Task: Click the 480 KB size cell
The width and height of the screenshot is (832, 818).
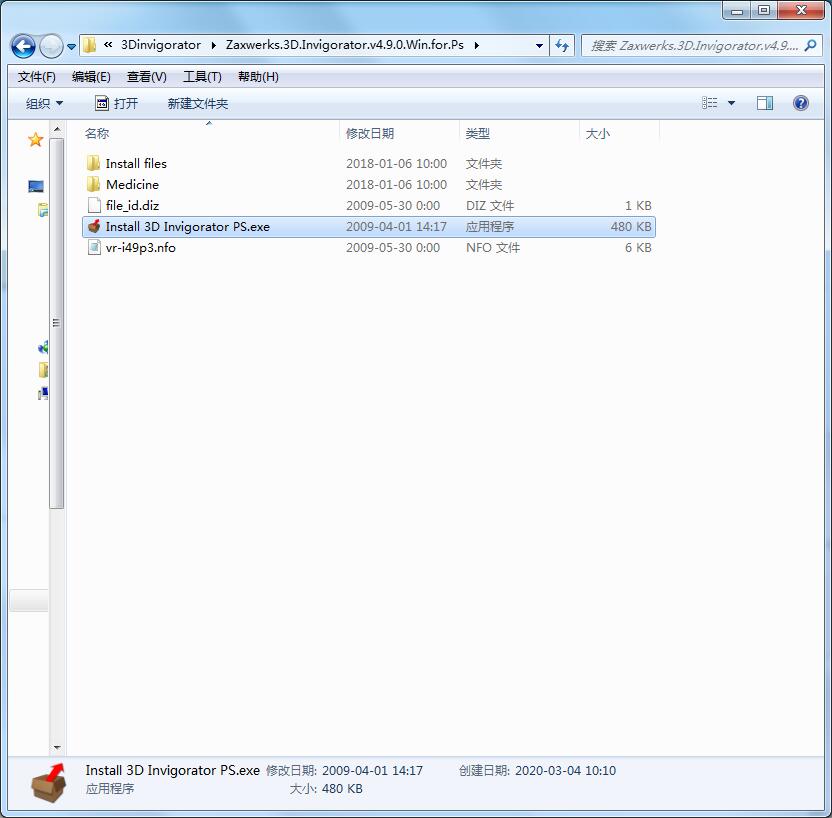Action: 630,227
